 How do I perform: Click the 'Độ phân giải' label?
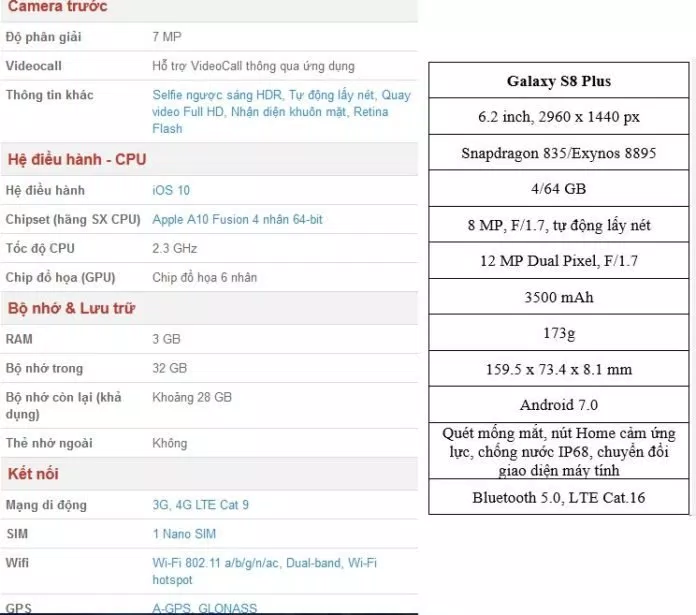click(x=44, y=37)
